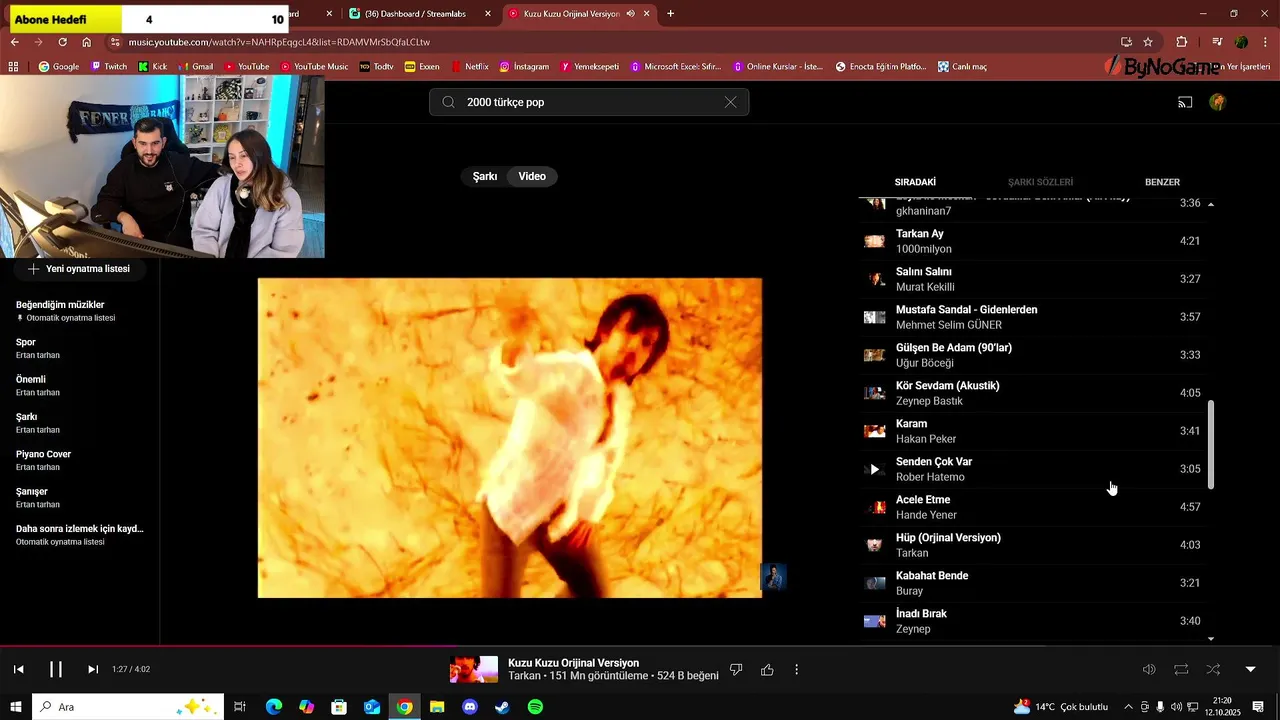Click play icon on Senden Çok Var
This screenshot has width=1280, height=720.
coord(875,469)
